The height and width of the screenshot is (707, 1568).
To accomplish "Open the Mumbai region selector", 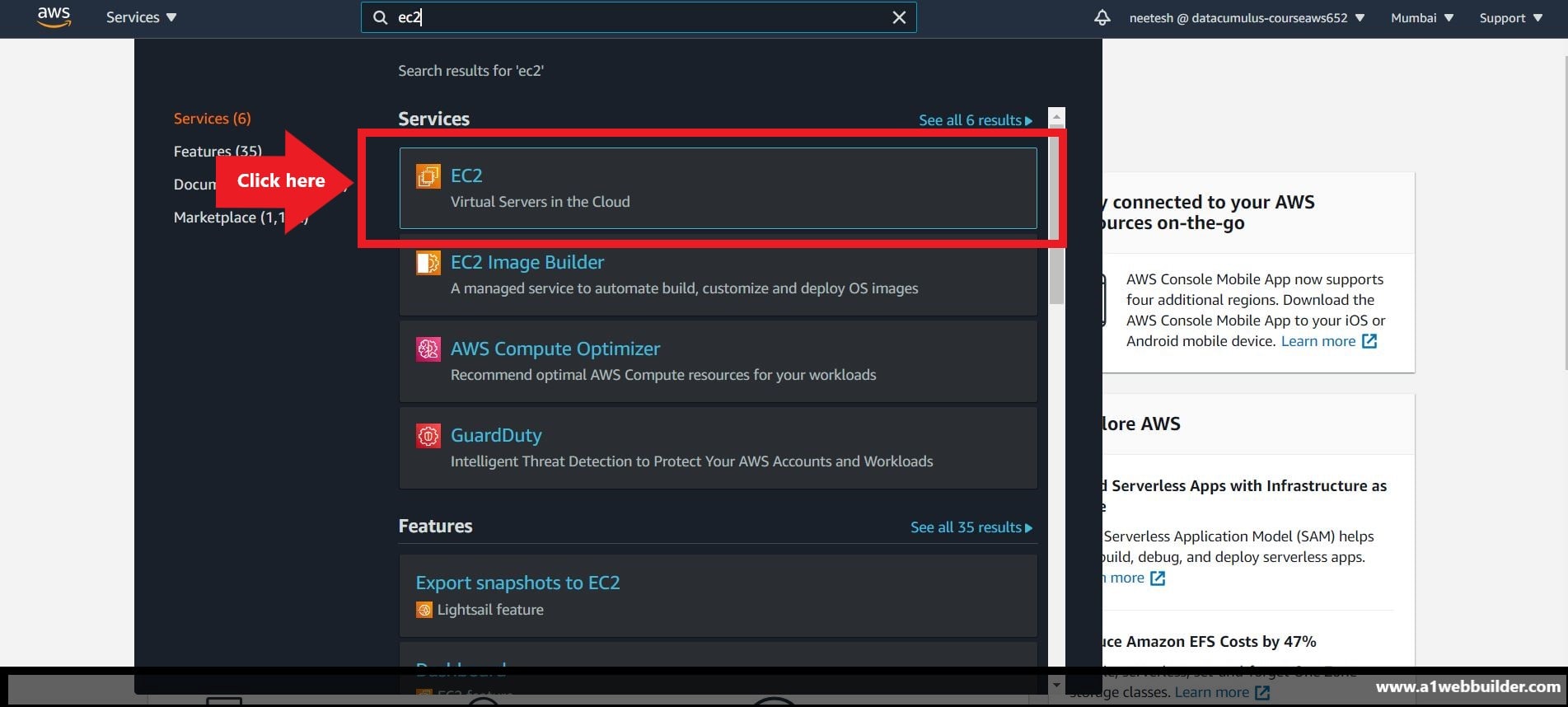I will [x=1422, y=17].
